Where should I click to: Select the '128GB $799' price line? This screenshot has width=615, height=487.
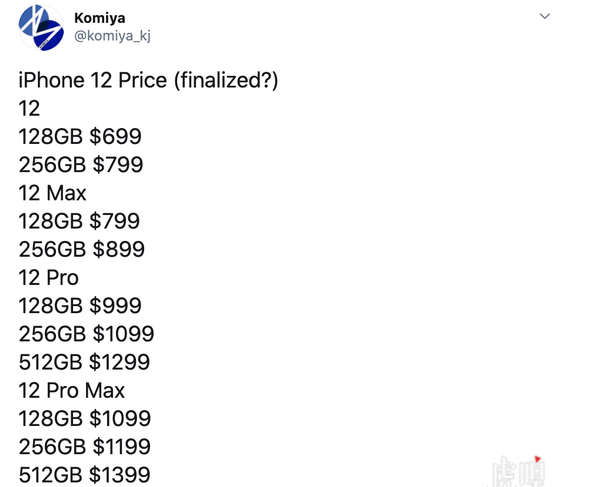coord(80,221)
